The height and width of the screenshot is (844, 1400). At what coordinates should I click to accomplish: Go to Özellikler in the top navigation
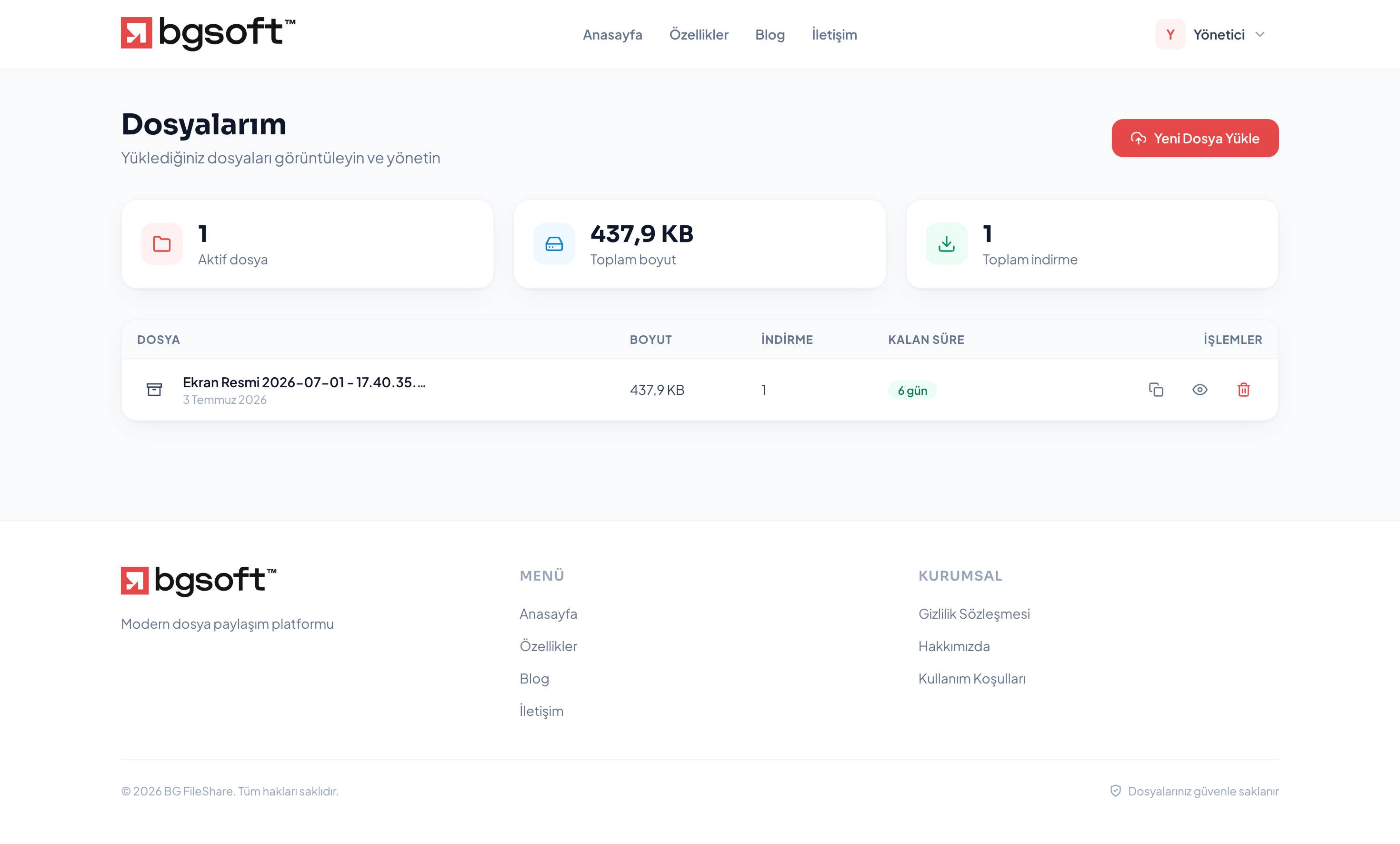[698, 35]
